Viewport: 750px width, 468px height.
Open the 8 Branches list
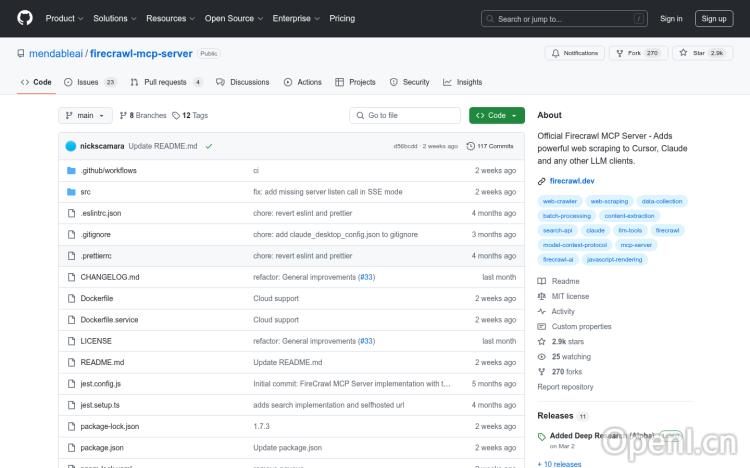[x=143, y=116]
